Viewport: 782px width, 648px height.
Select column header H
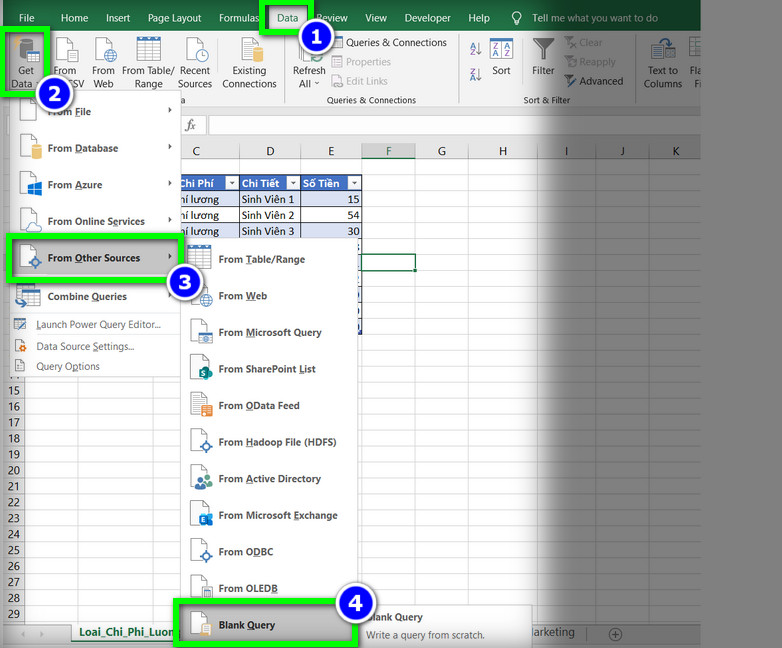[x=503, y=151]
